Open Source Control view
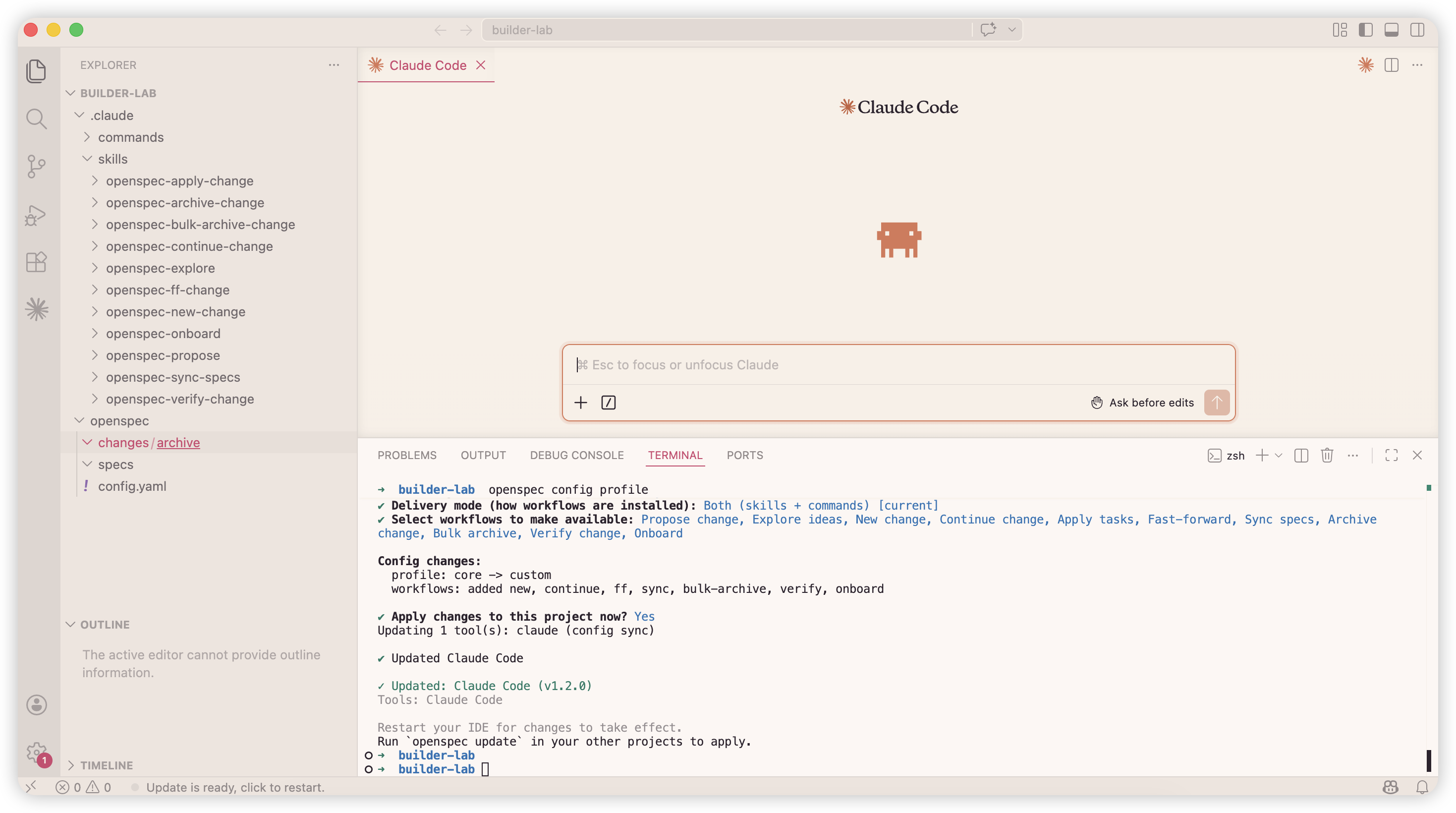Viewport: 1456px width, 813px height. pyautogui.click(x=36, y=166)
